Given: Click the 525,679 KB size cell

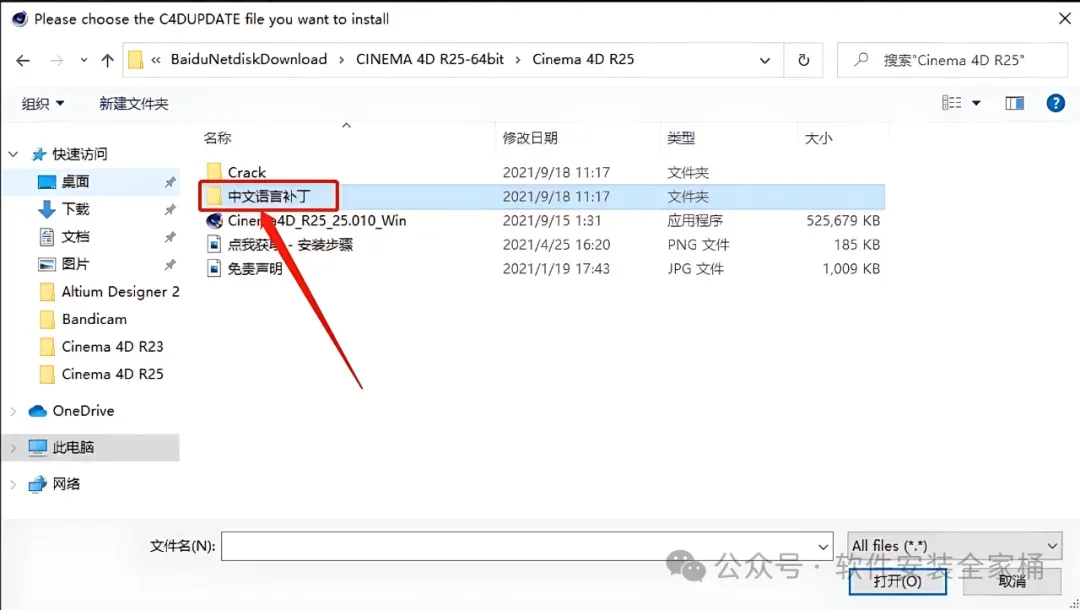Looking at the screenshot, I should click(843, 221).
